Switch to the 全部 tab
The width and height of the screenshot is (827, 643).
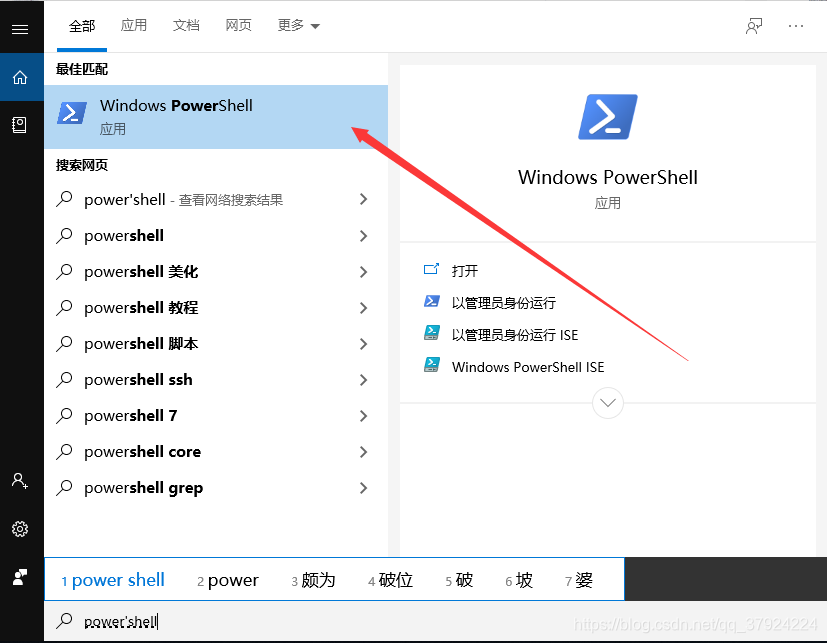click(x=82, y=26)
